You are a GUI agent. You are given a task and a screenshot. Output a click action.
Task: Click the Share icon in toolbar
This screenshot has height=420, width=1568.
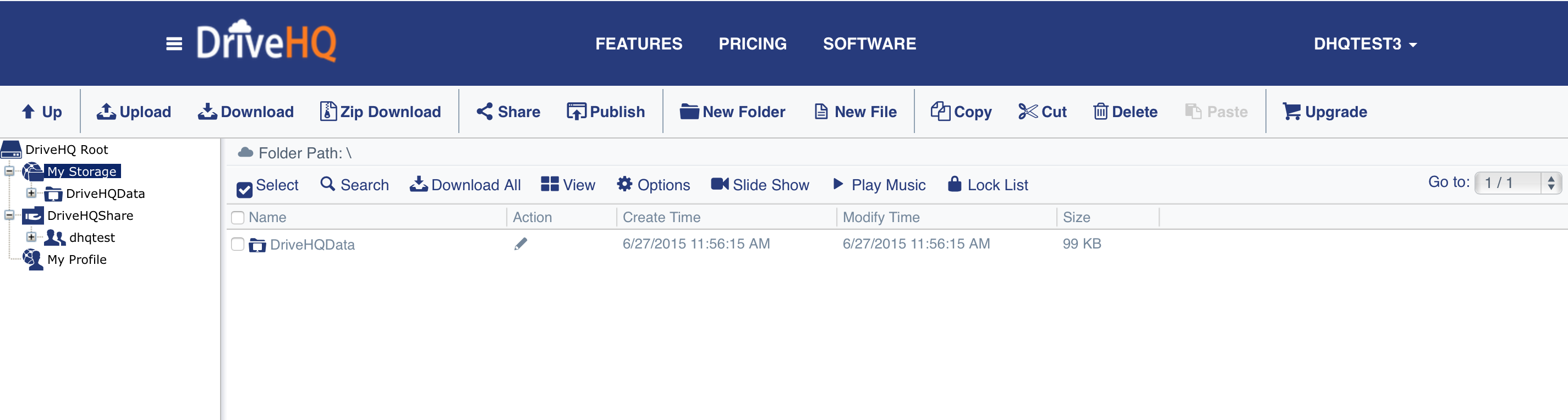pyautogui.click(x=485, y=112)
